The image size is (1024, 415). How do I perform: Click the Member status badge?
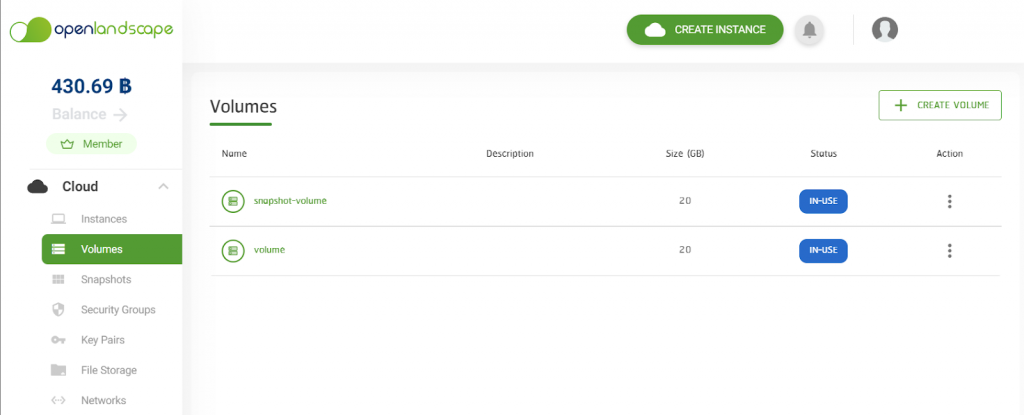[91, 144]
